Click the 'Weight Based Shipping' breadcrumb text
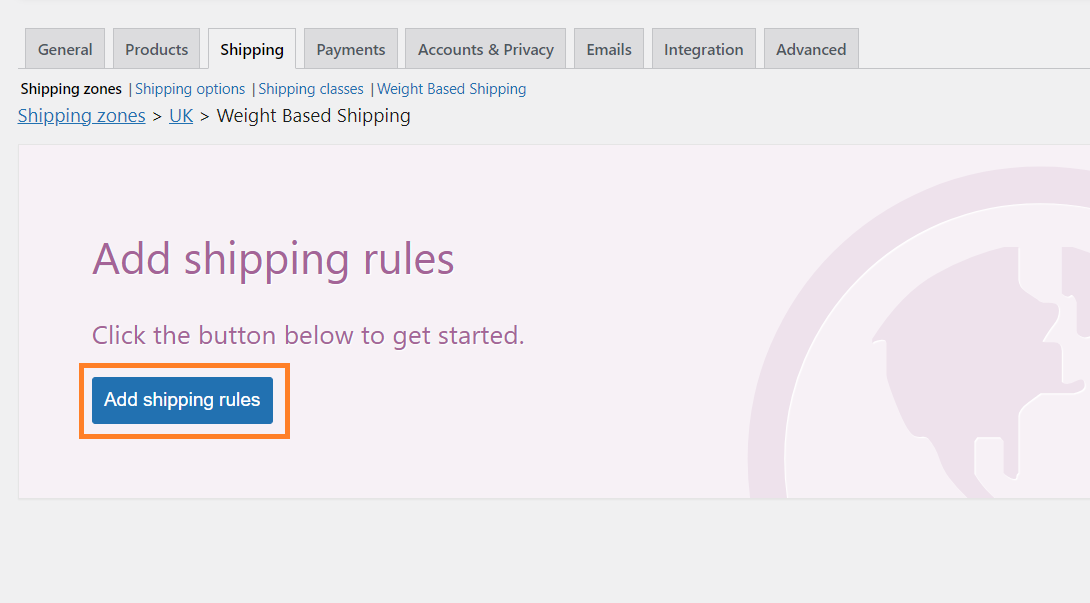Viewport: 1090px width, 603px height. (314, 115)
